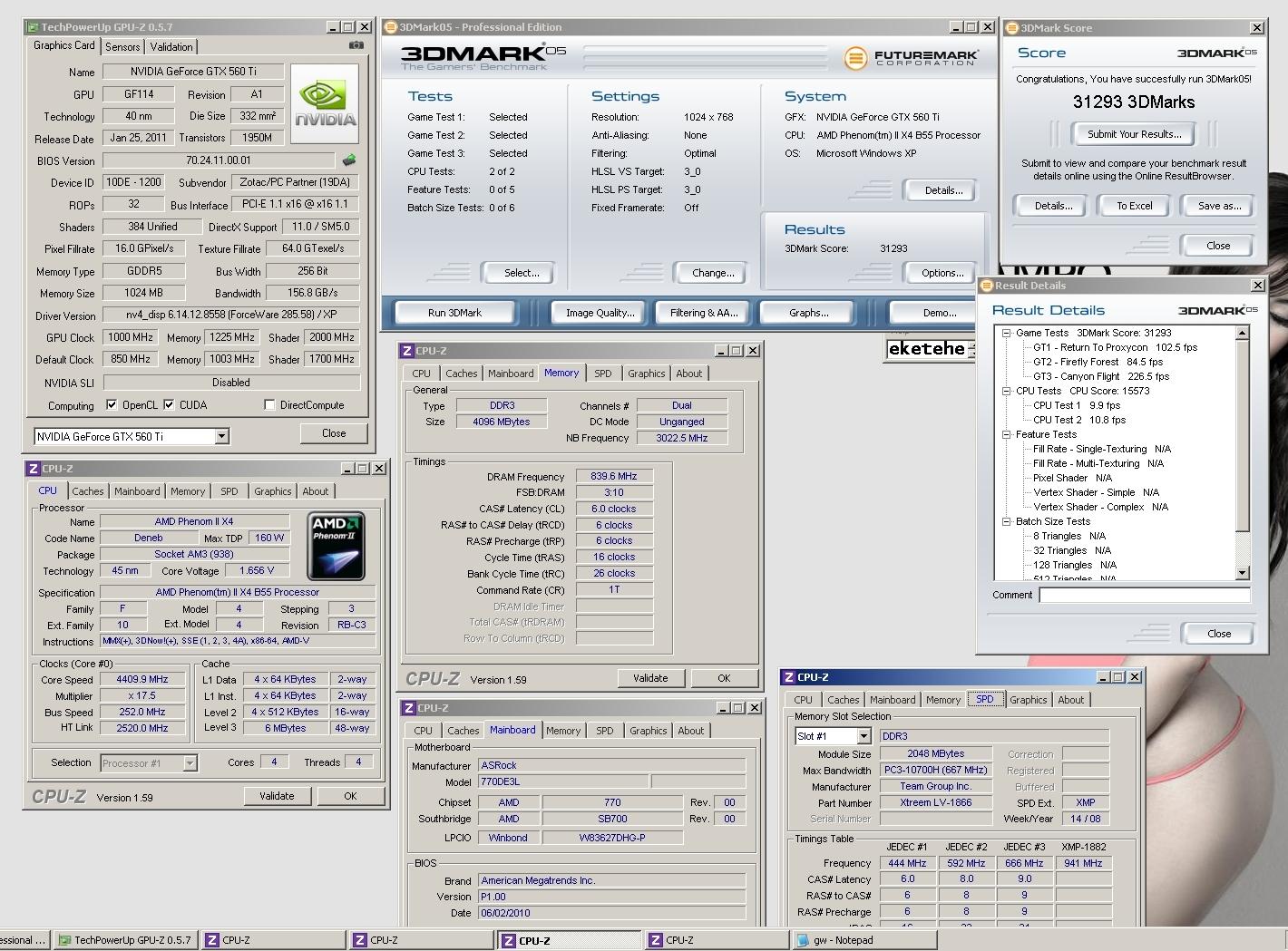Click the Graphs... button
The image size is (1288, 951).
click(808, 313)
